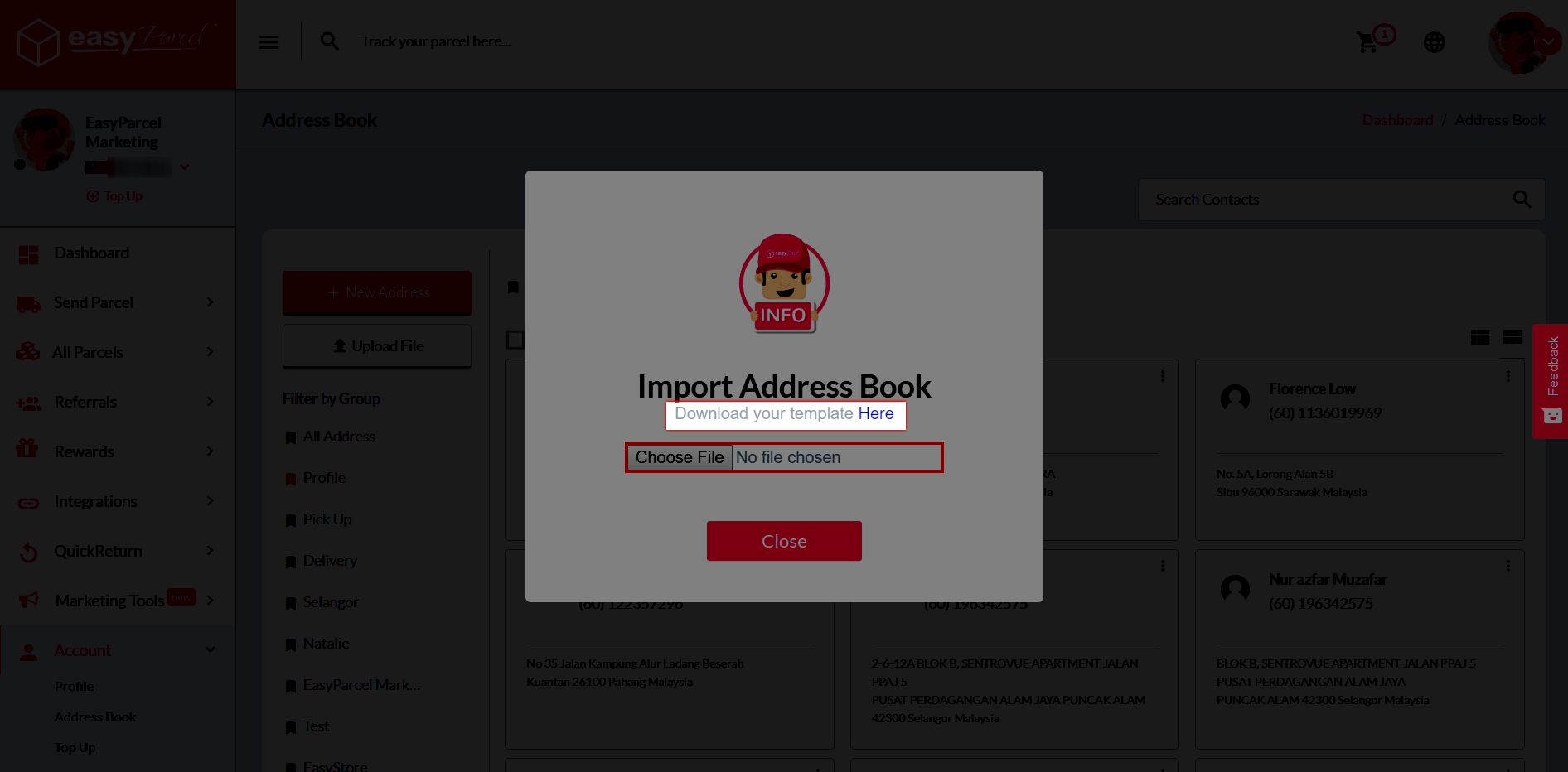Open the shopping cart icon
This screenshot has height=772, width=1568.
point(1367,41)
